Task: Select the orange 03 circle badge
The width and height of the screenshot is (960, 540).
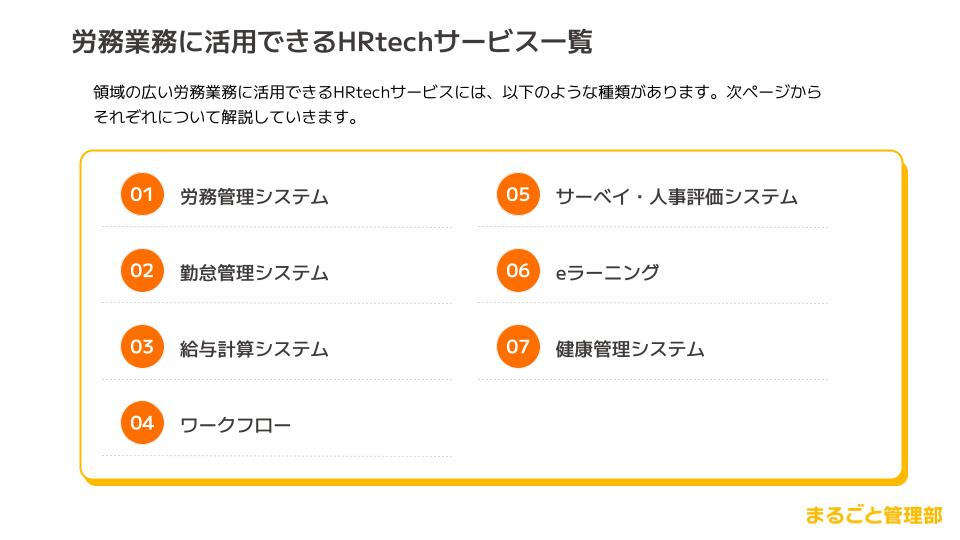Action: click(141, 347)
